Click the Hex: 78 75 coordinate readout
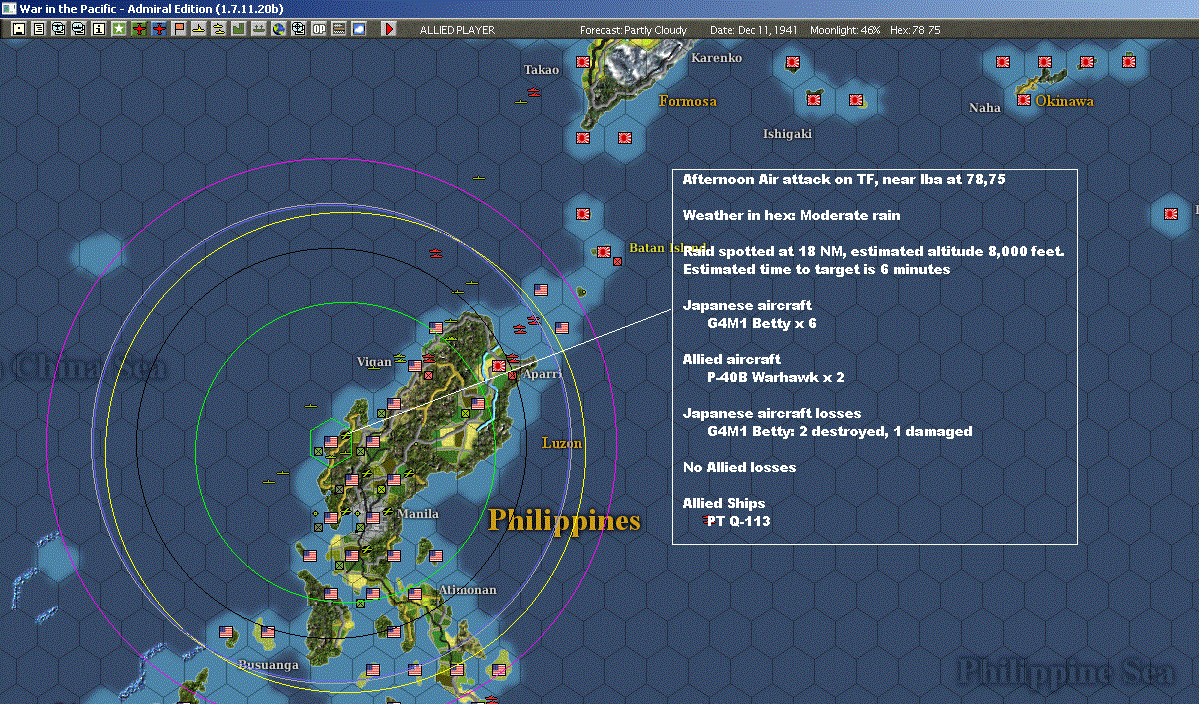Screen dimensions: 1199x704 [915, 30]
